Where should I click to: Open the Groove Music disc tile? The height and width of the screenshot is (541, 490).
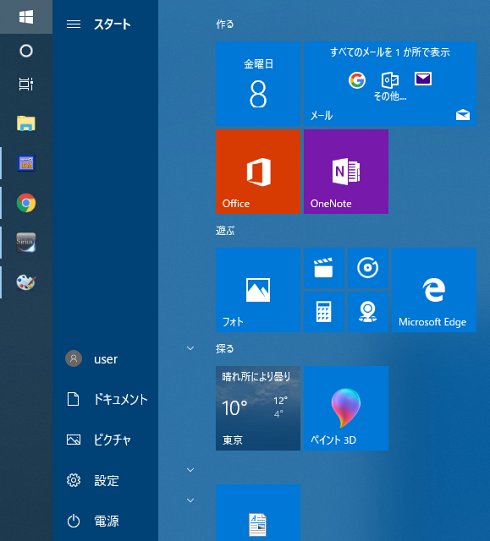tap(368, 268)
